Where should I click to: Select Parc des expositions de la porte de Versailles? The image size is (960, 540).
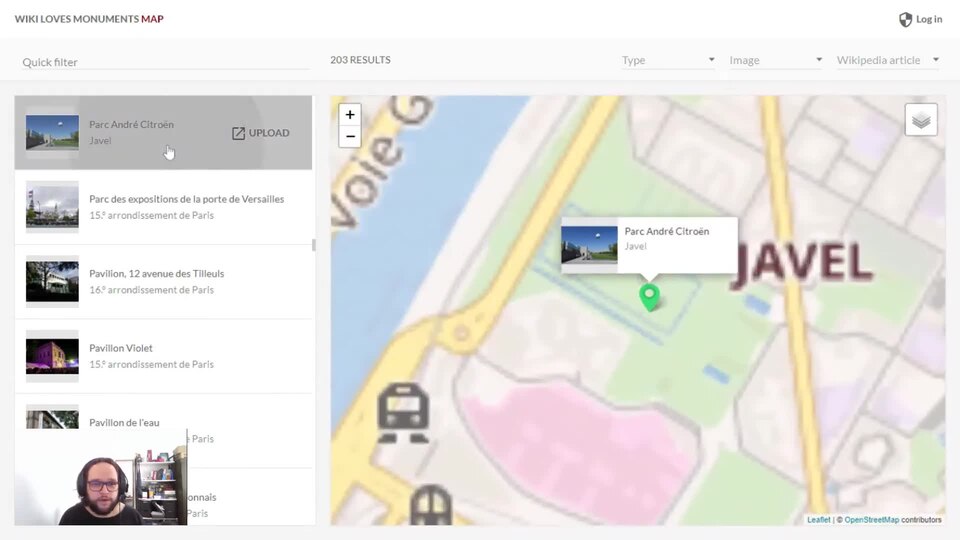(x=163, y=207)
